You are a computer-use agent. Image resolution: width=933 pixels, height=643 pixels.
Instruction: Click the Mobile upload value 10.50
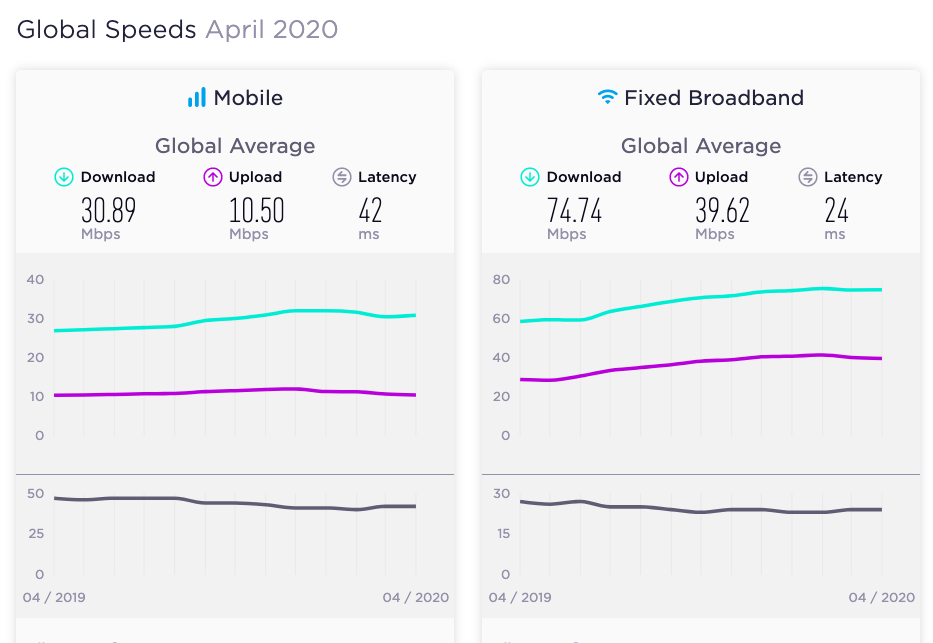(x=256, y=211)
